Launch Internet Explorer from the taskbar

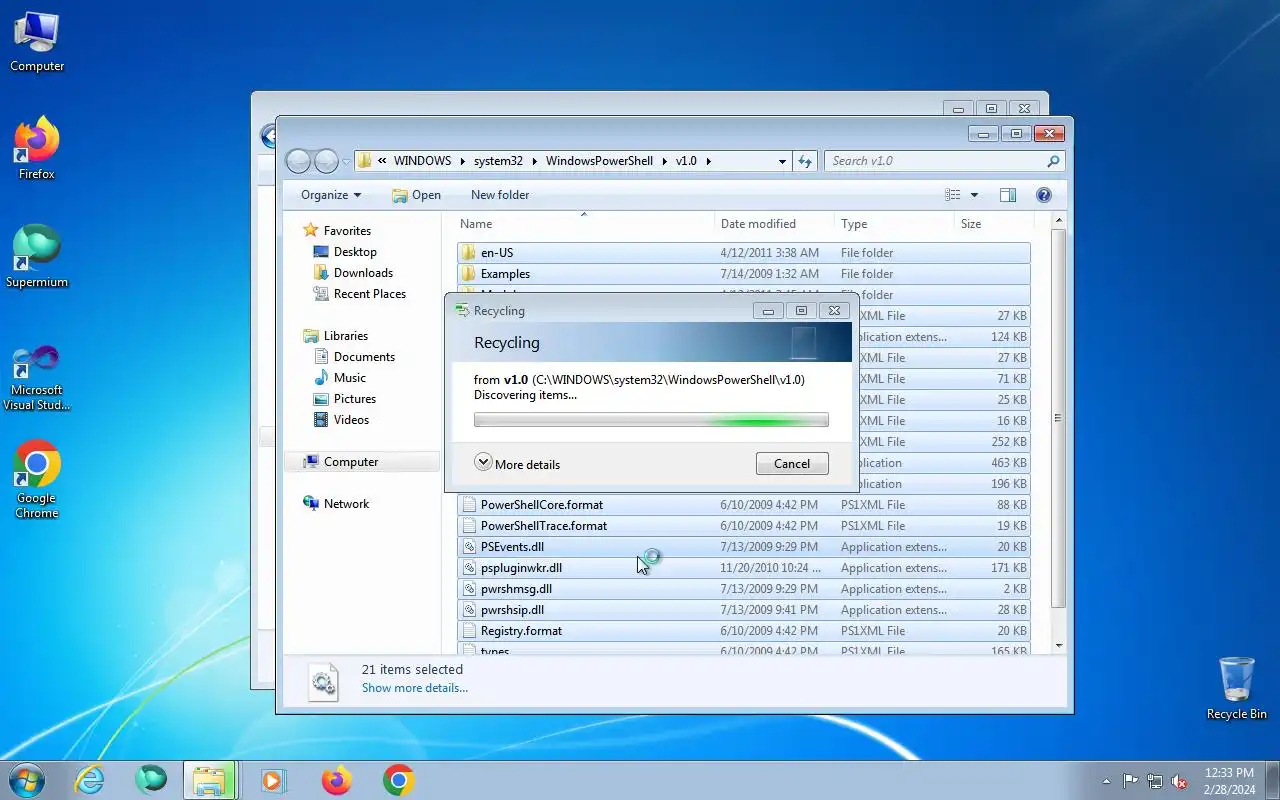pyautogui.click(x=90, y=780)
